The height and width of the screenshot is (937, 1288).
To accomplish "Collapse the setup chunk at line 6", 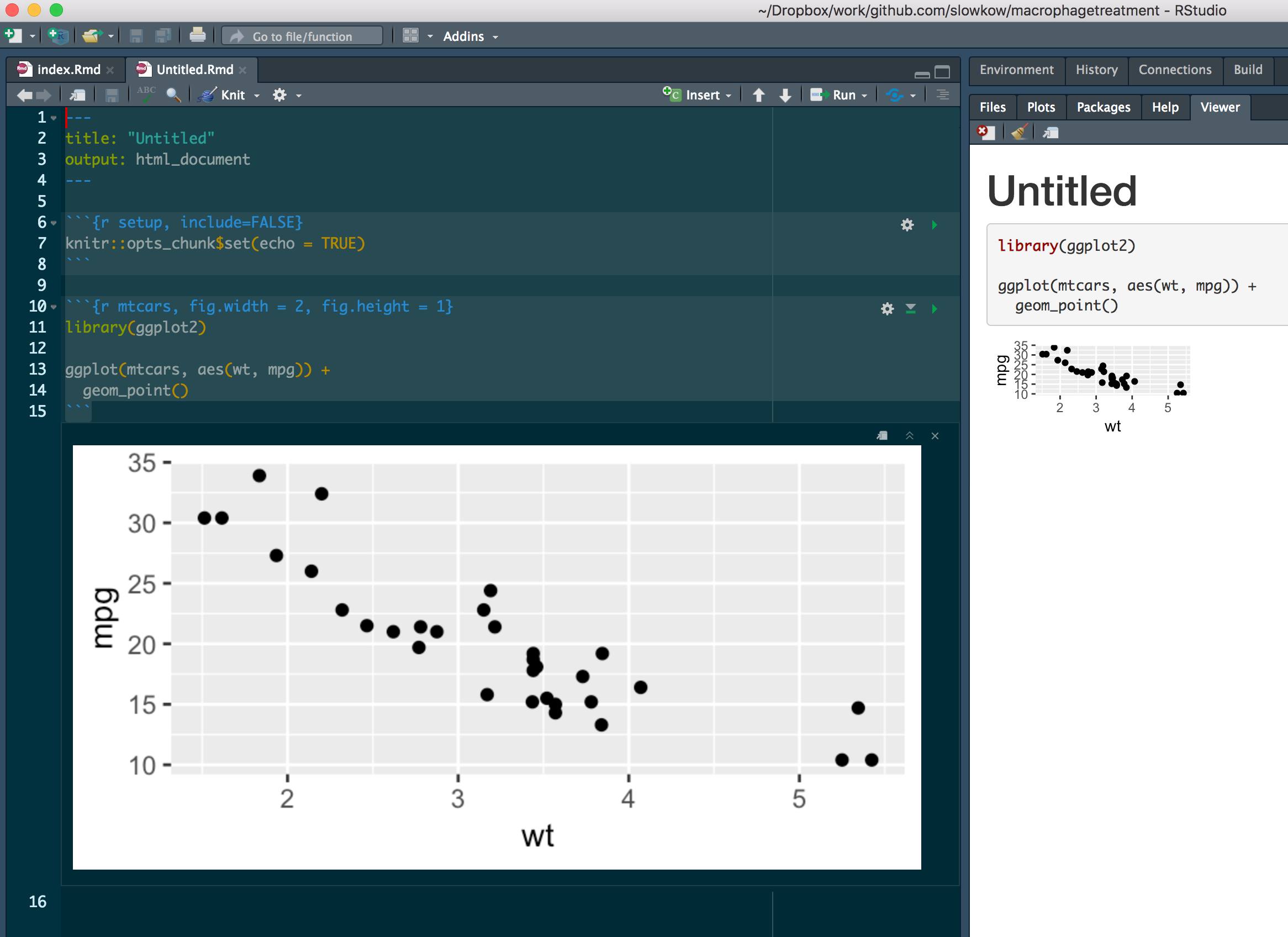I will tap(54, 223).
